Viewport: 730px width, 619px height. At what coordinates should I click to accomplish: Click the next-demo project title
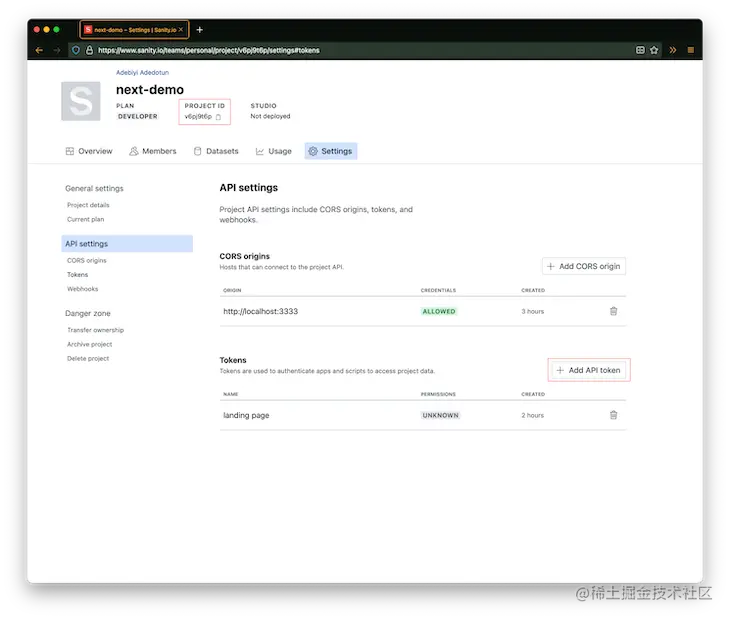pos(150,89)
